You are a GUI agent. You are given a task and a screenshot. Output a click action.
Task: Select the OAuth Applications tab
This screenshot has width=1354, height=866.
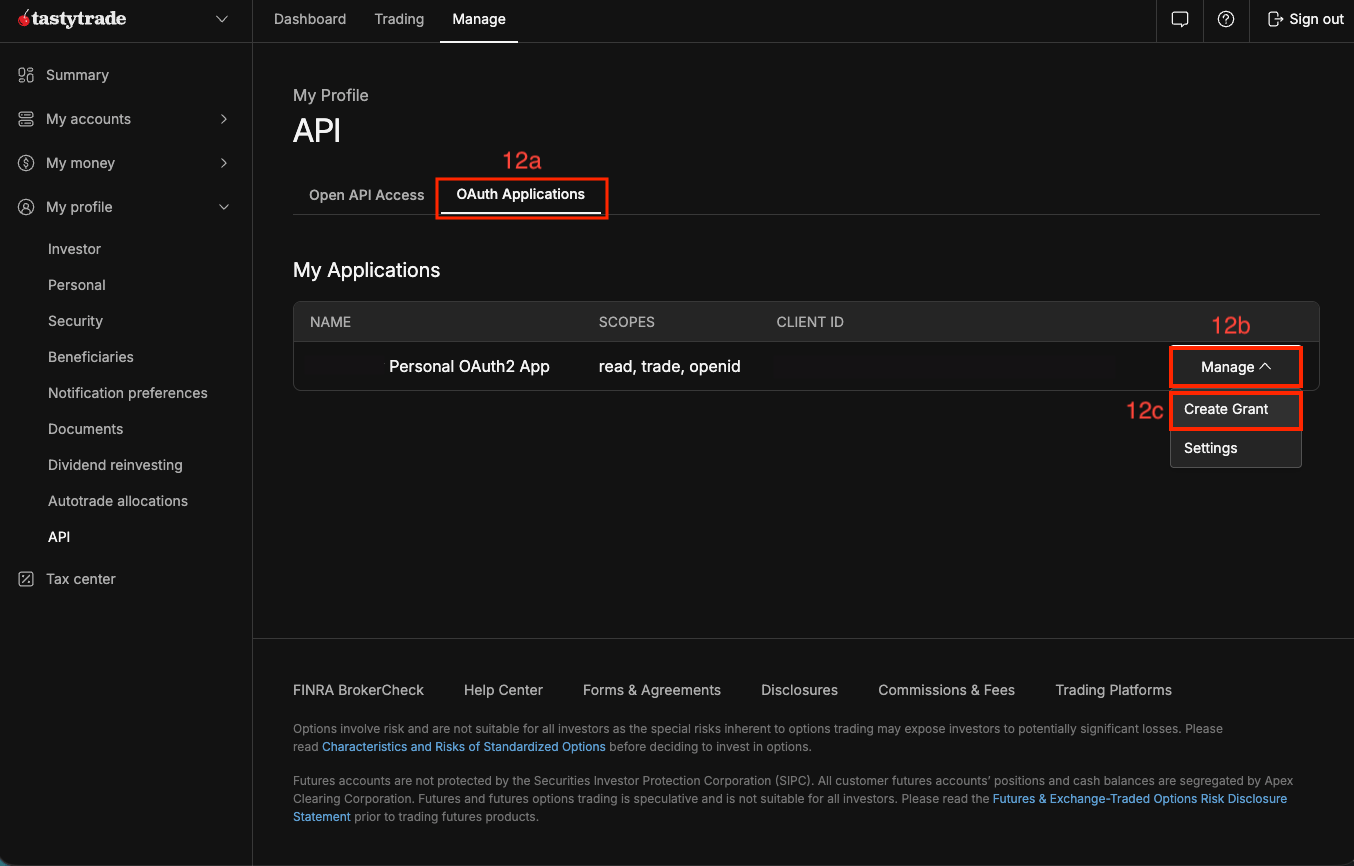click(521, 194)
